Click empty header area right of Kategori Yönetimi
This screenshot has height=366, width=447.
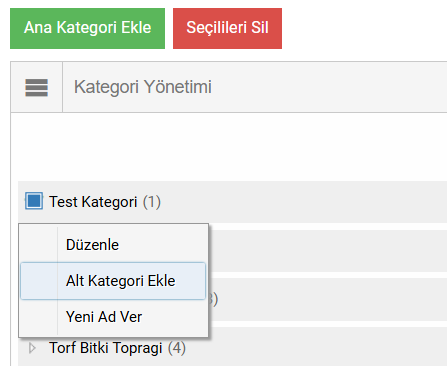[x=329, y=87]
